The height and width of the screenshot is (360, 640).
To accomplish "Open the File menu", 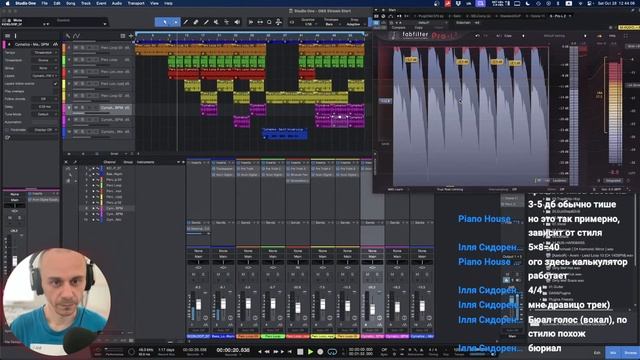I will (44, 3).
